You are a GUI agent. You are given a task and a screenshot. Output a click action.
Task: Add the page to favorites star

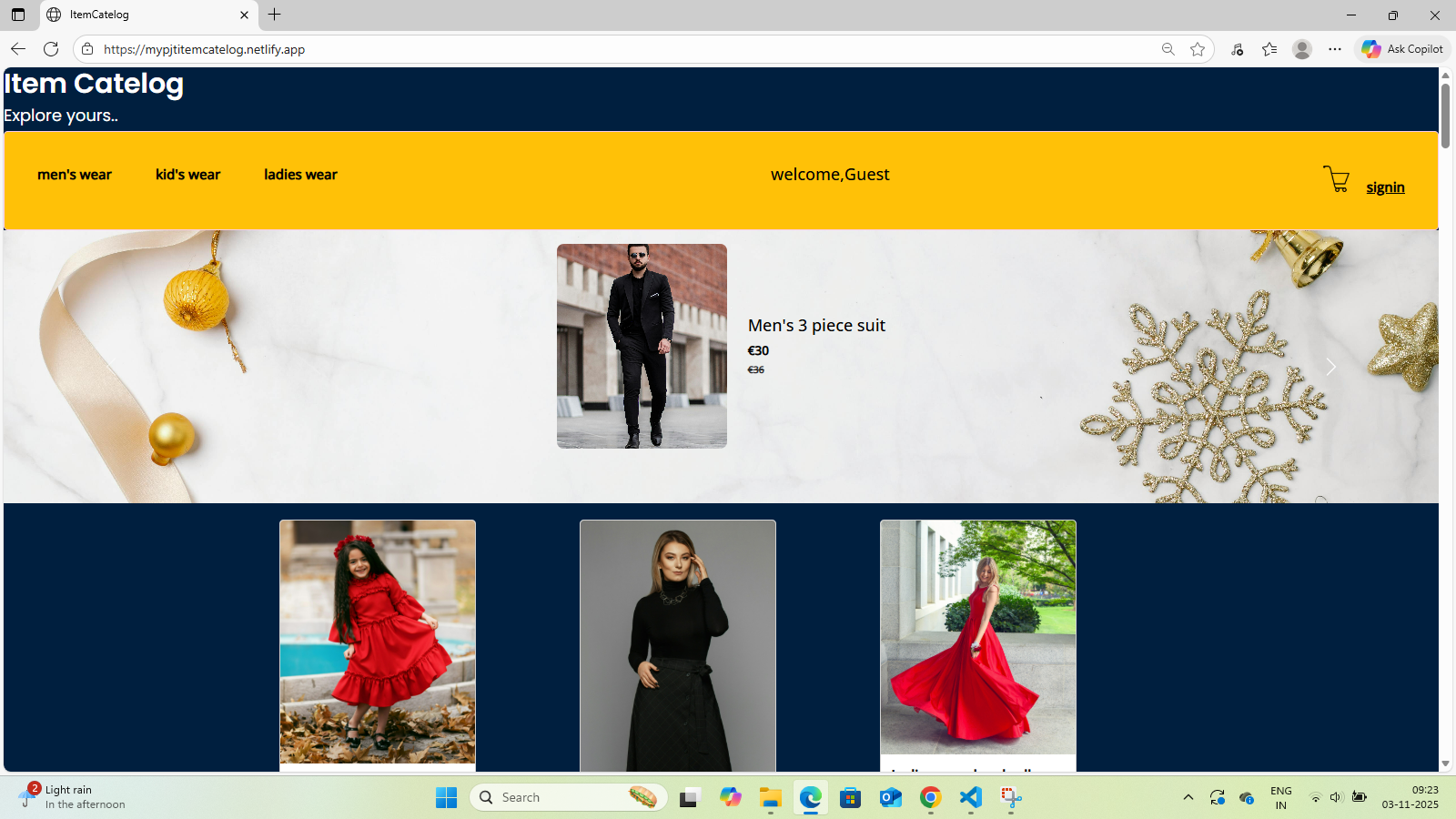[x=1198, y=49]
